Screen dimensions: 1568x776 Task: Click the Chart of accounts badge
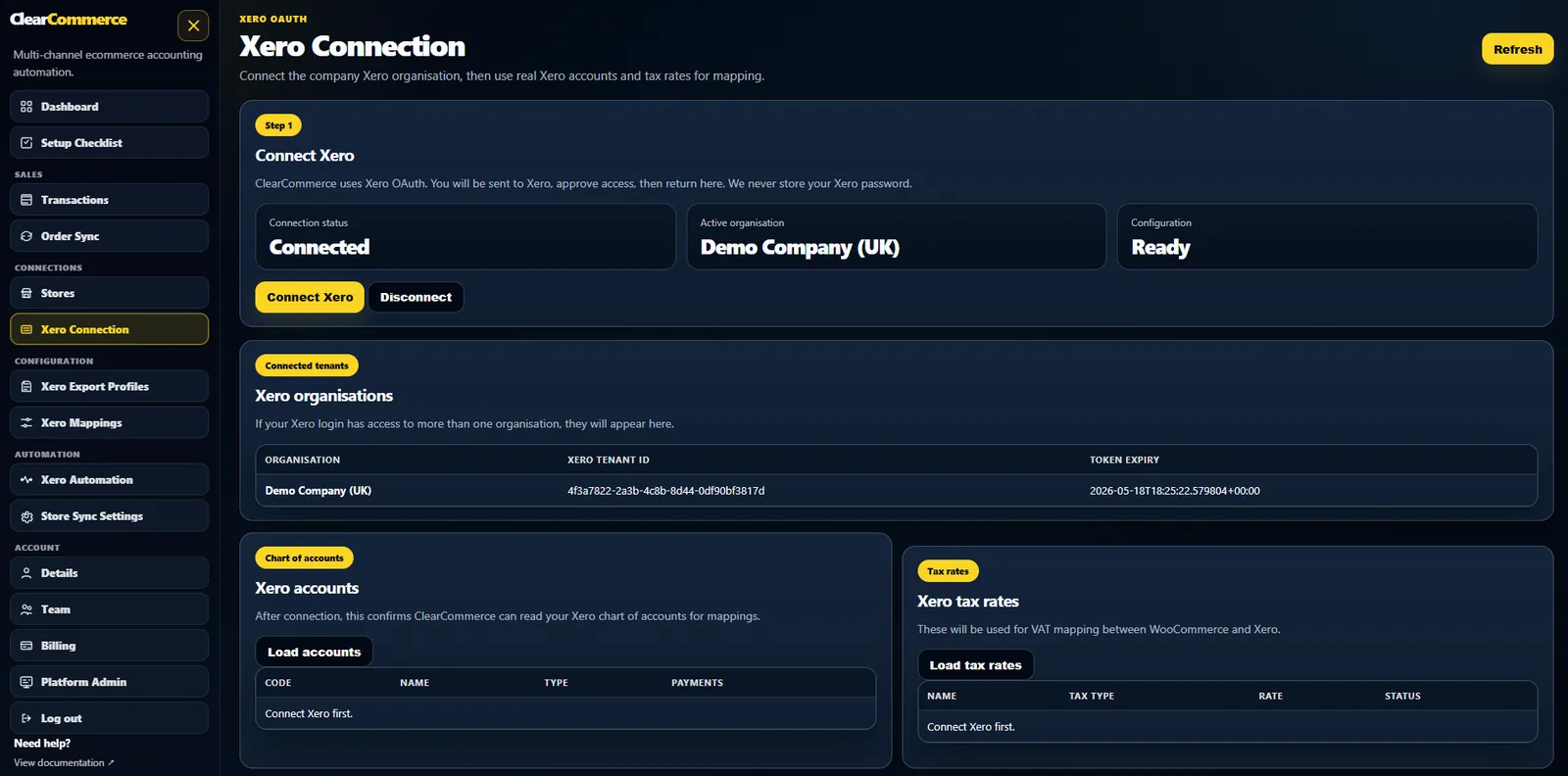pos(304,558)
